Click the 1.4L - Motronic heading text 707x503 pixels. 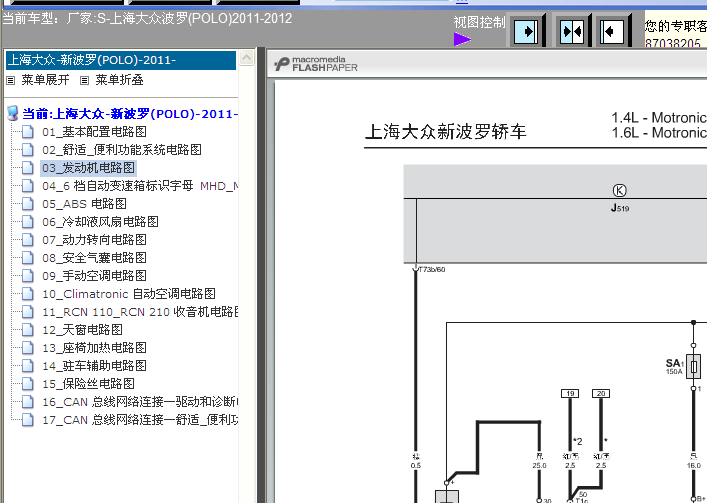tap(659, 118)
